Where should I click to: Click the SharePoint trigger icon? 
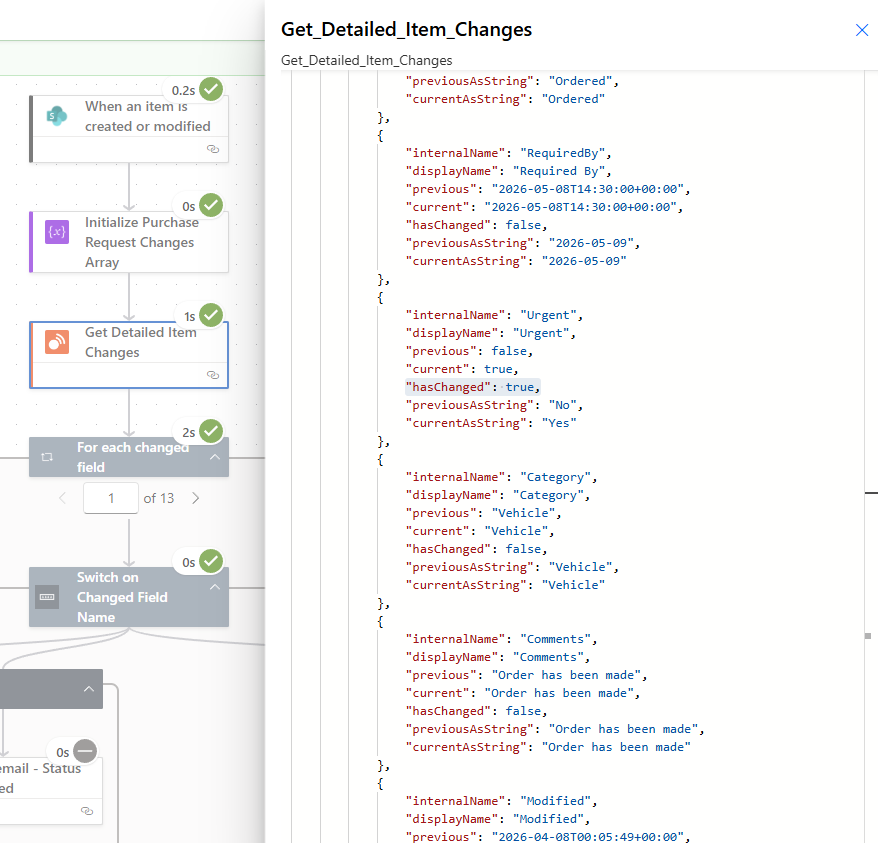tap(57, 116)
